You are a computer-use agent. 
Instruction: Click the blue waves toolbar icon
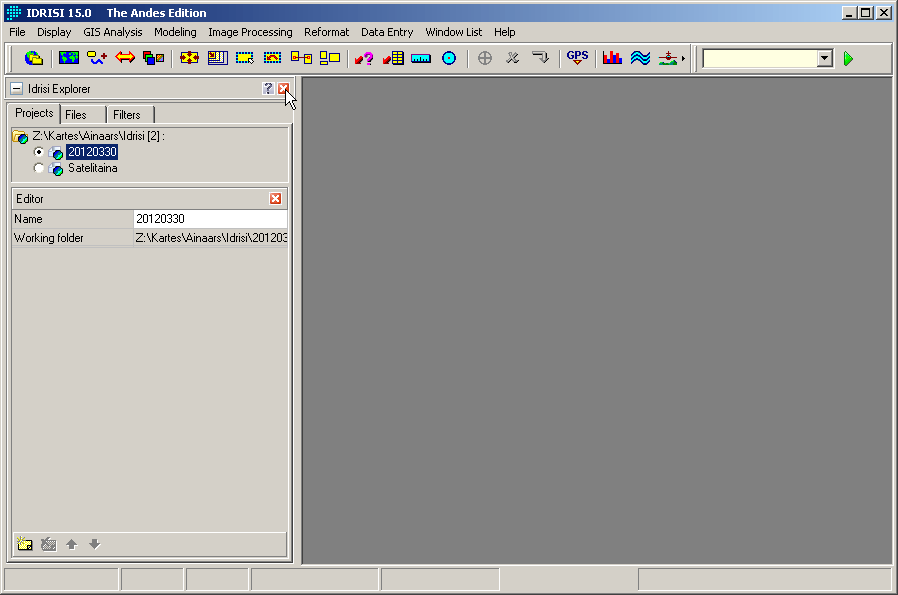coord(640,58)
